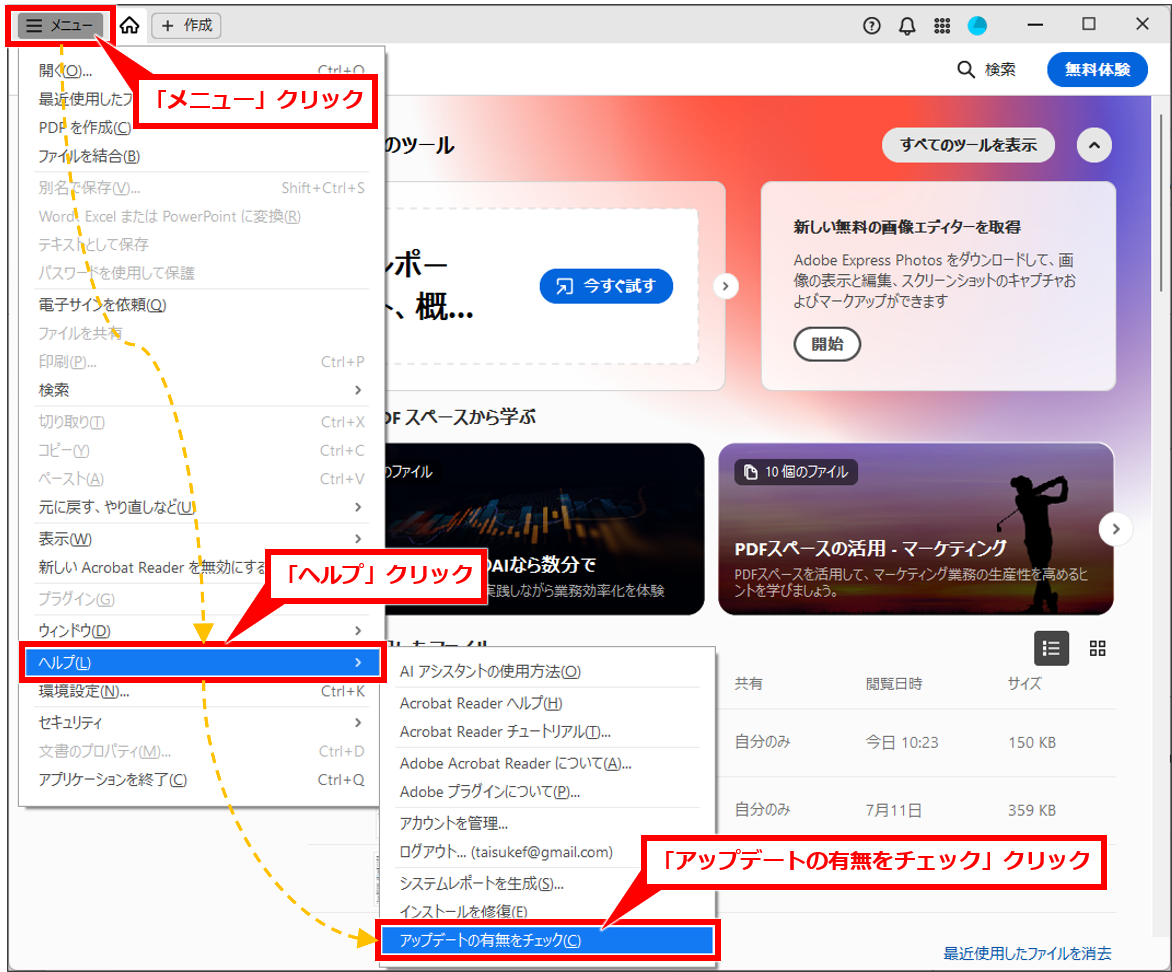This screenshot has width=1172, height=972.
Task: Select アプリケーションを終了(C) menu item
Action: coord(201,780)
